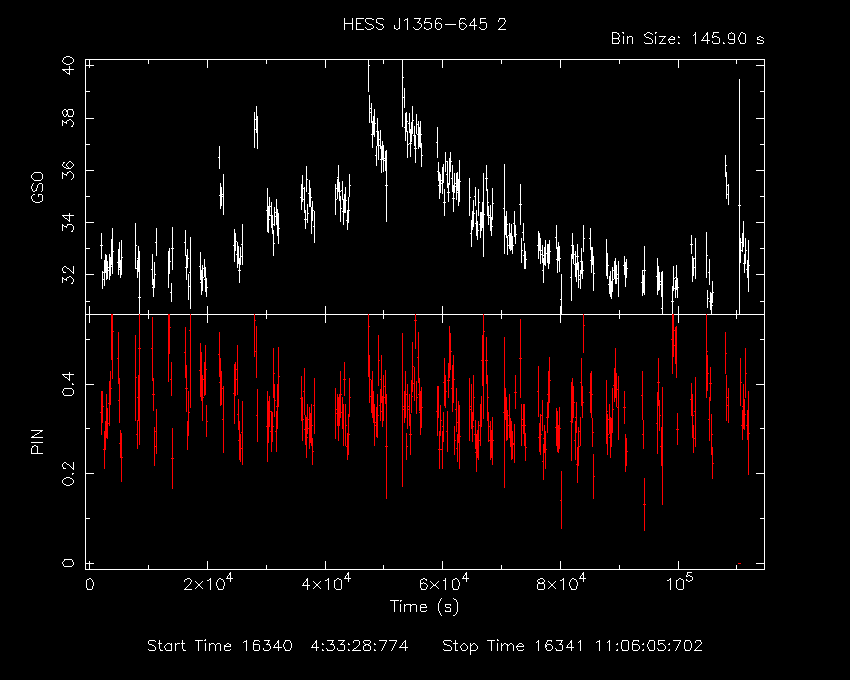Screen dimensions: 850x680
Task: Click the x-axis tick label 6×10^4
Action: click(443, 582)
